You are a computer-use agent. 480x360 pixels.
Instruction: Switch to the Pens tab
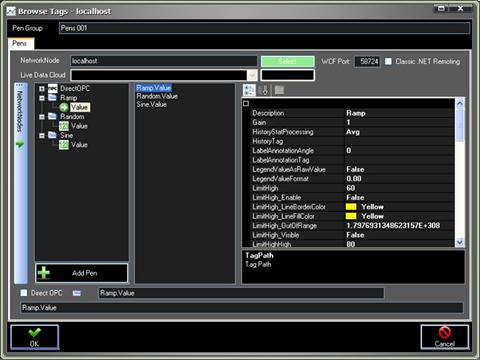(21, 43)
